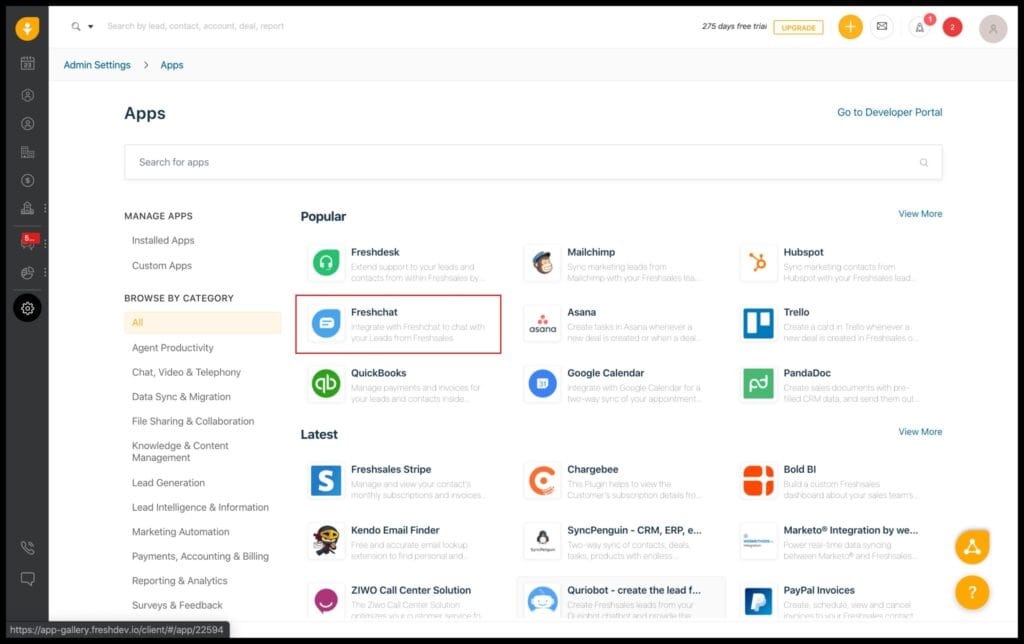This screenshot has height=644, width=1024.
Task: Open the calendar icon in the sidebar
Action: (26, 63)
